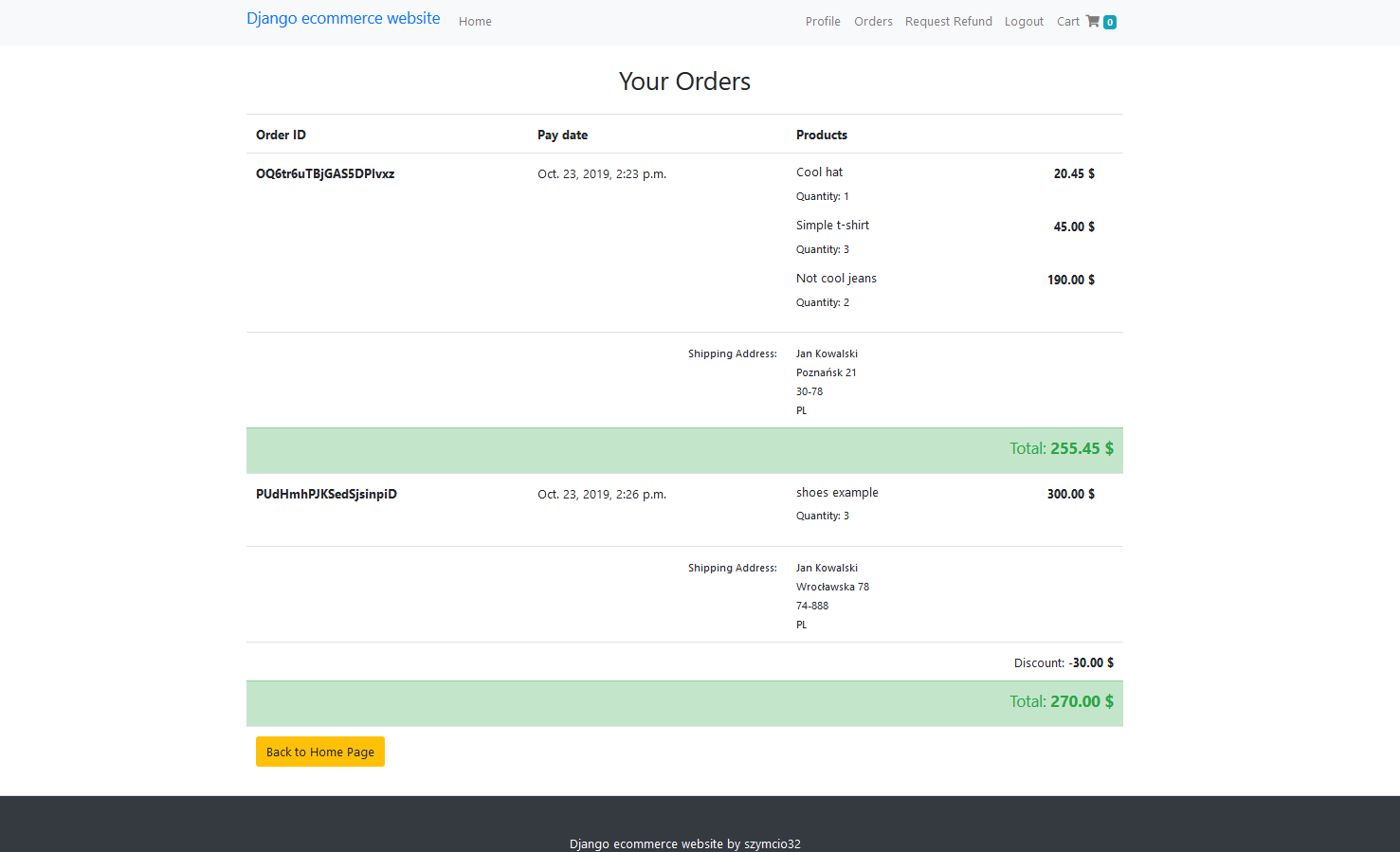Open the Orders navigation item
This screenshot has width=1400, height=852.
coord(873,21)
